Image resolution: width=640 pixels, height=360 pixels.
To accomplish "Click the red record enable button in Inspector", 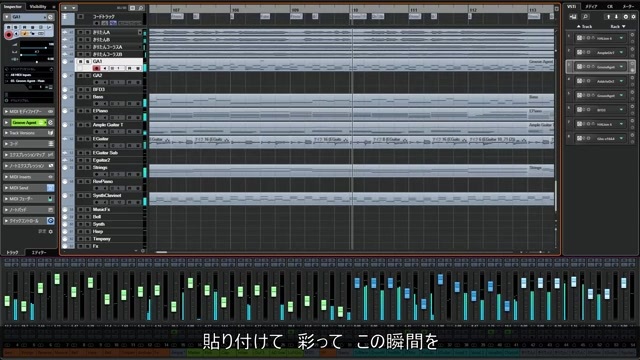I will point(9,35).
